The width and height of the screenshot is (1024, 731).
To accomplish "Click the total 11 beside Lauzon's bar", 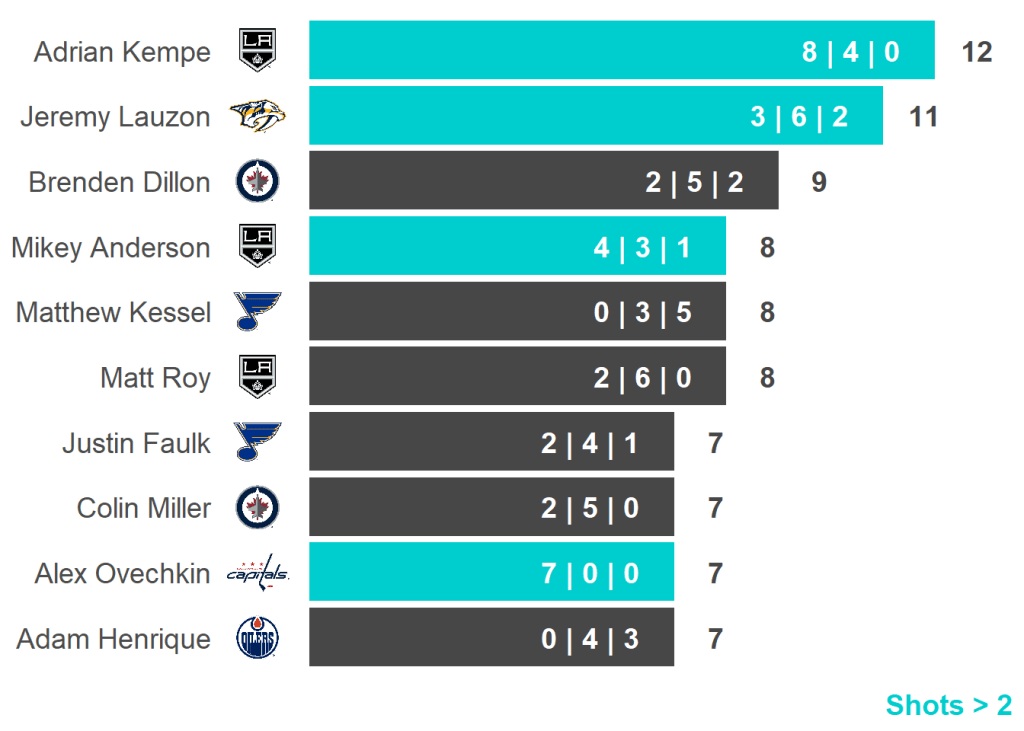I will [x=924, y=117].
